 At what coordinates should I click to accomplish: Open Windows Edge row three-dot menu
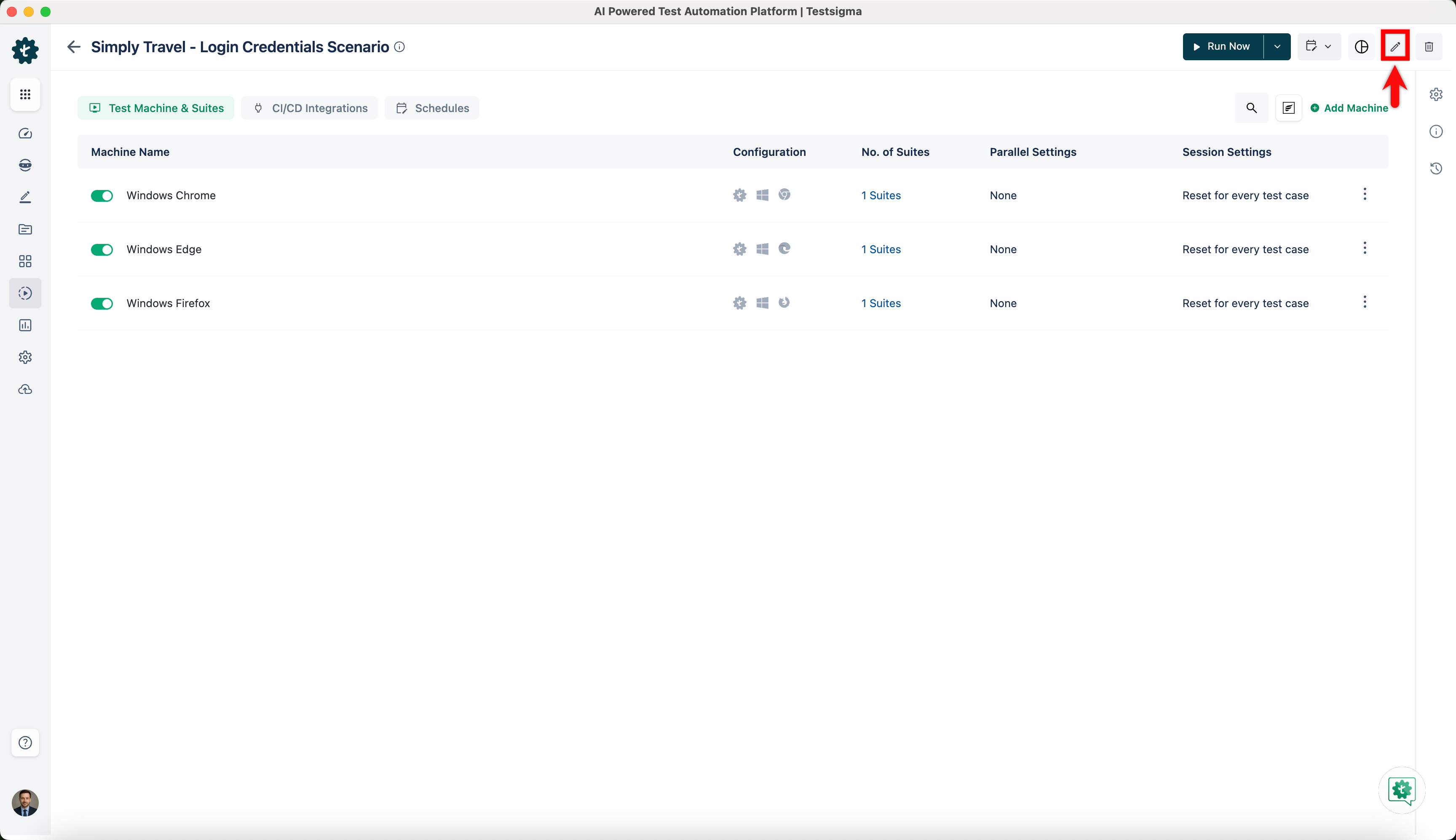pos(1364,248)
